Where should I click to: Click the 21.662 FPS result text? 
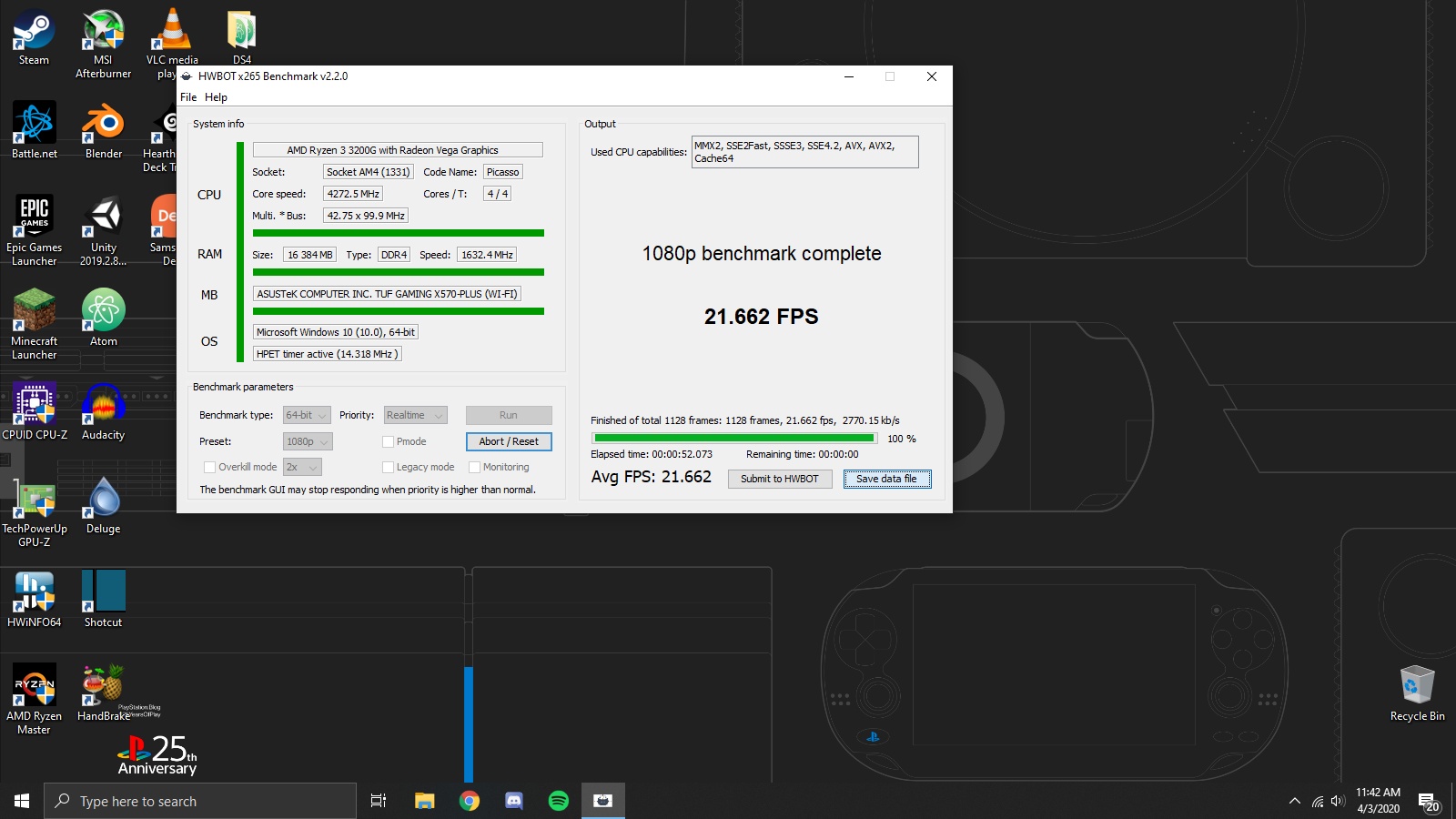pyautogui.click(x=762, y=317)
